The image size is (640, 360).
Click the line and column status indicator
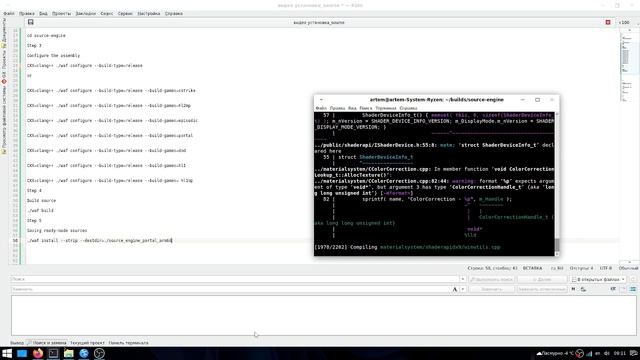click(x=492, y=268)
